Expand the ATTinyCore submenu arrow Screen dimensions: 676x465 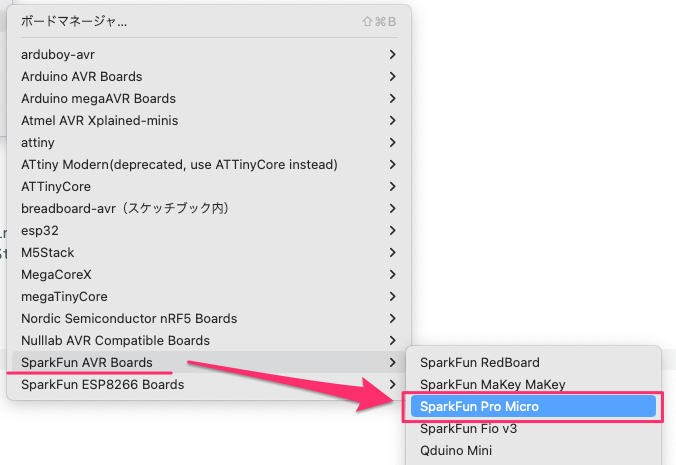tap(393, 187)
